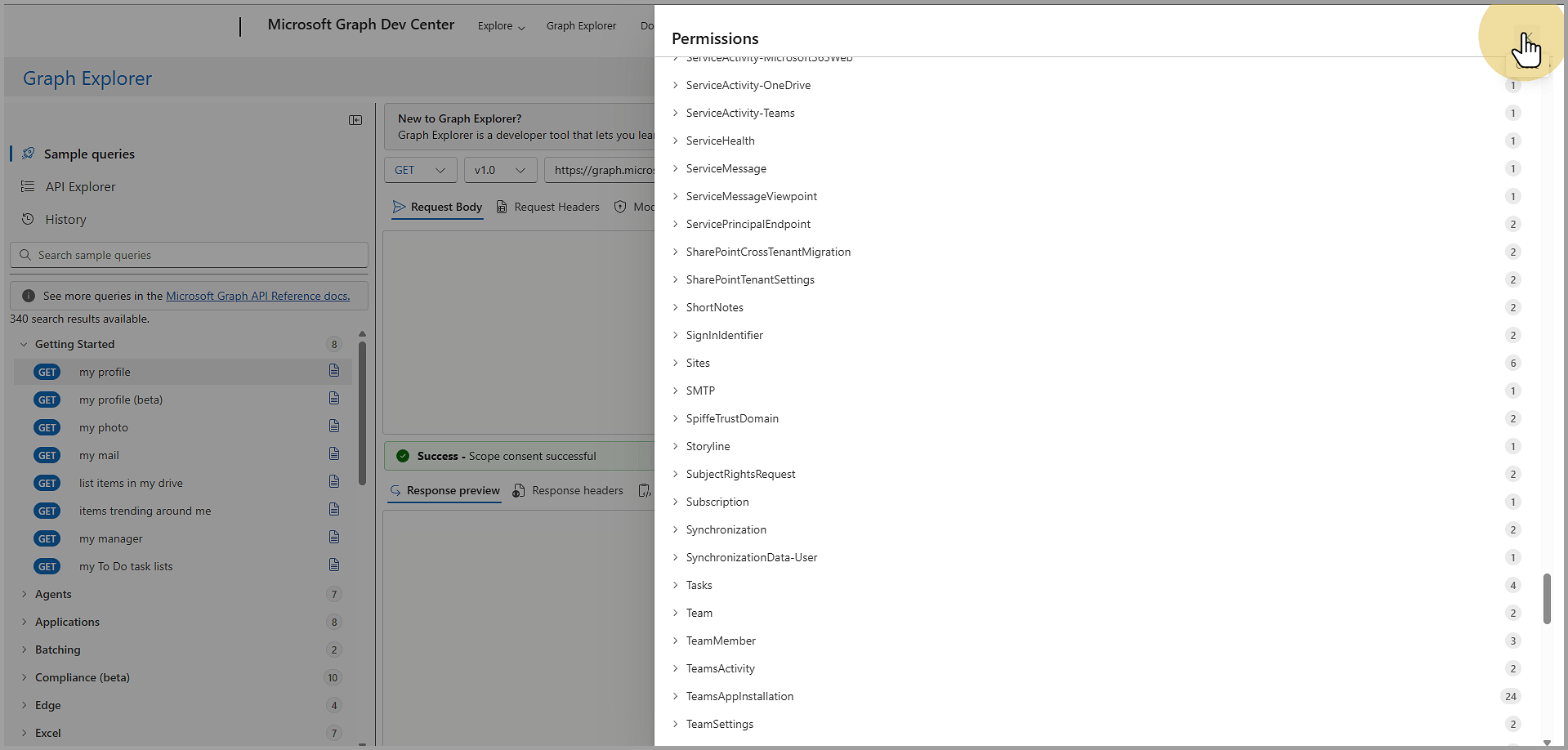The width and height of the screenshot is (1568, 750).
Task: Collapse the Getting Started category
Action: click(x=25, y=344)
